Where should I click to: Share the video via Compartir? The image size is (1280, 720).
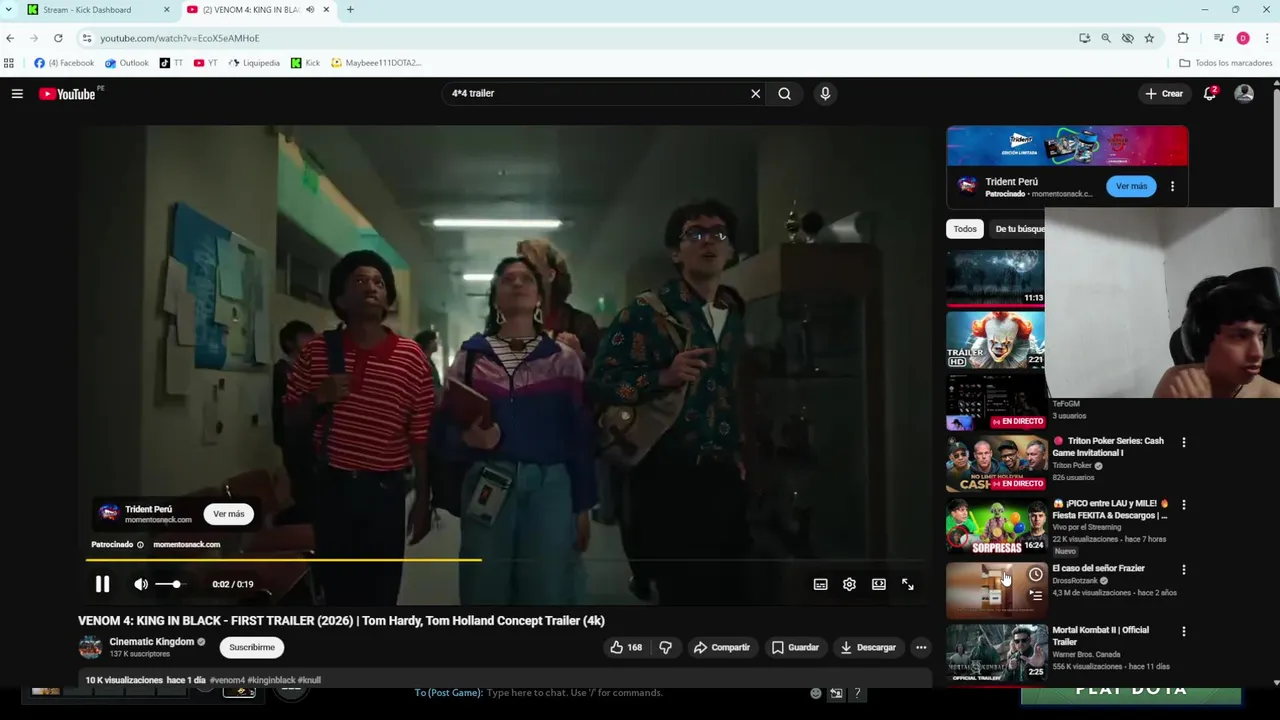[x=722, y=648]
